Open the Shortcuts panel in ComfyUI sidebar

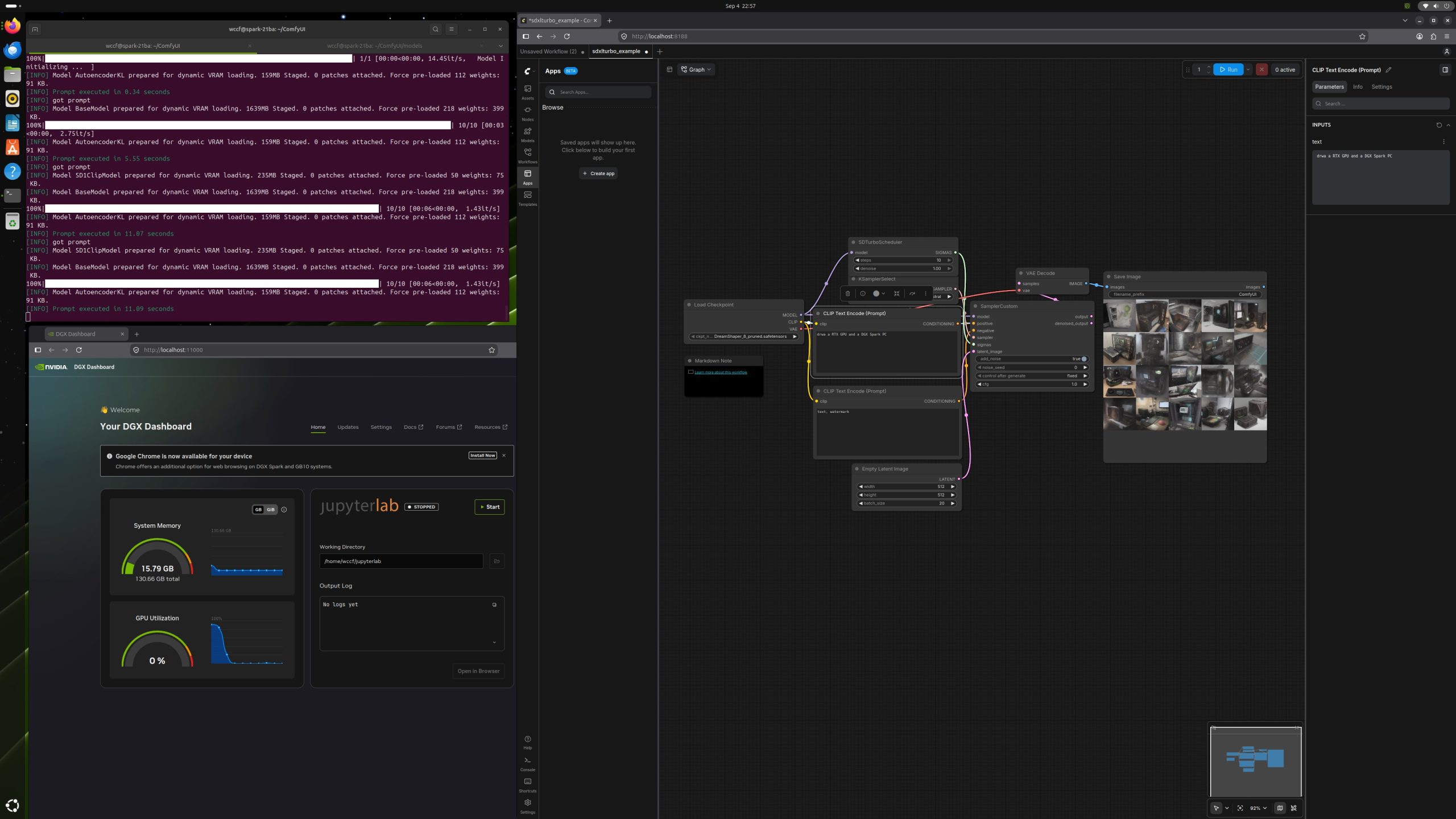[x=528, y=785]
